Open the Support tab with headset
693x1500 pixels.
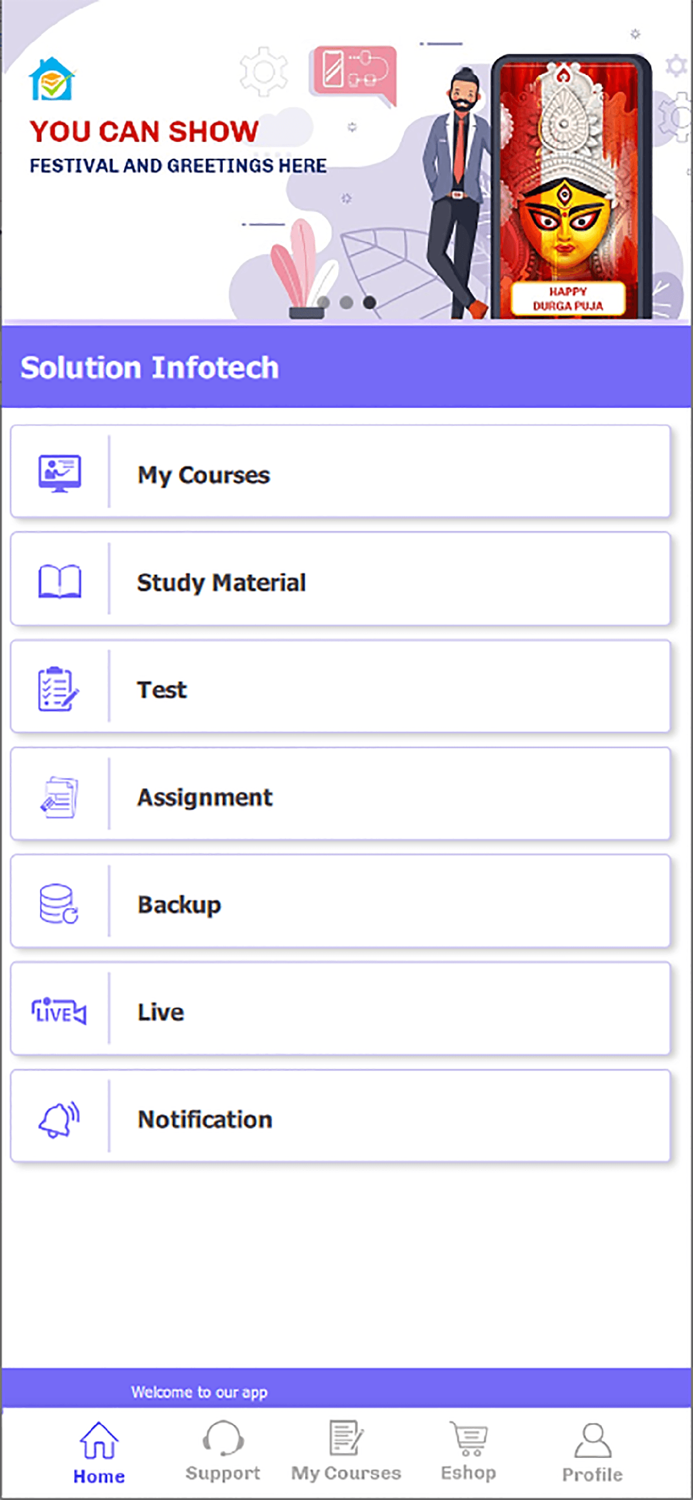pyautogui.click(x=222, y=1453)
